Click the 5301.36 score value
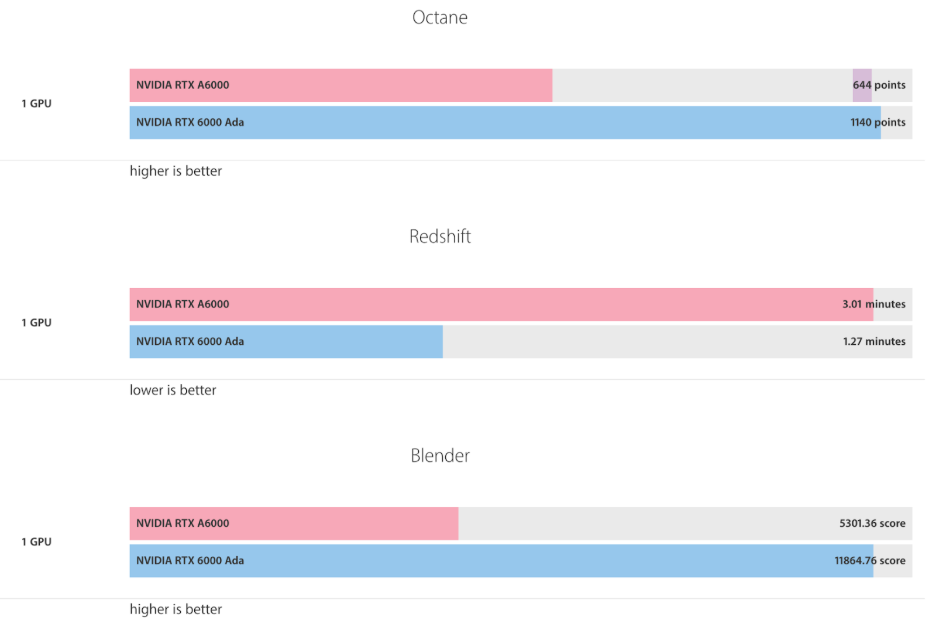 [872, 523]
